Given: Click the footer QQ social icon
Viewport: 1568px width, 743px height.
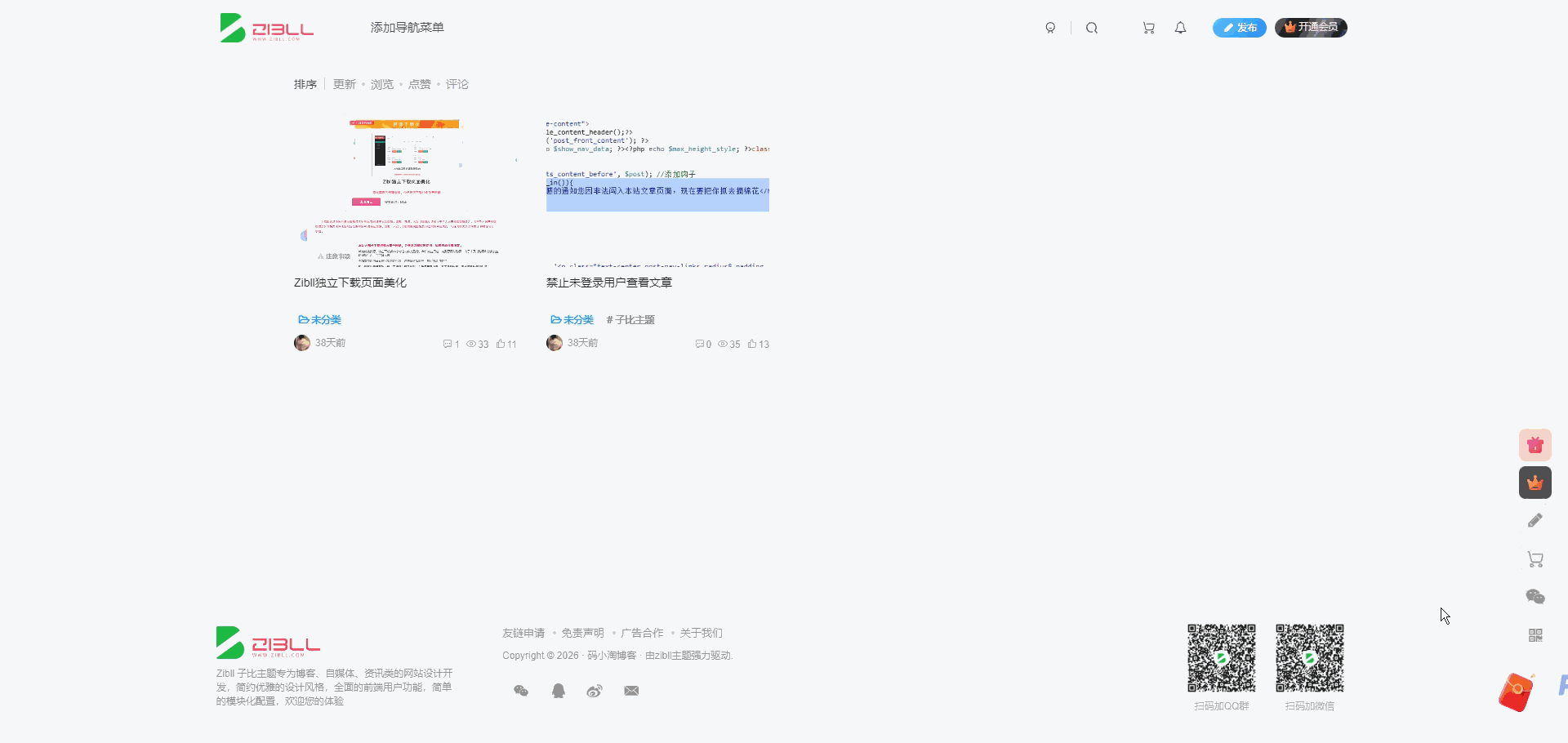Looking at the screenshot, I should 559,691.
